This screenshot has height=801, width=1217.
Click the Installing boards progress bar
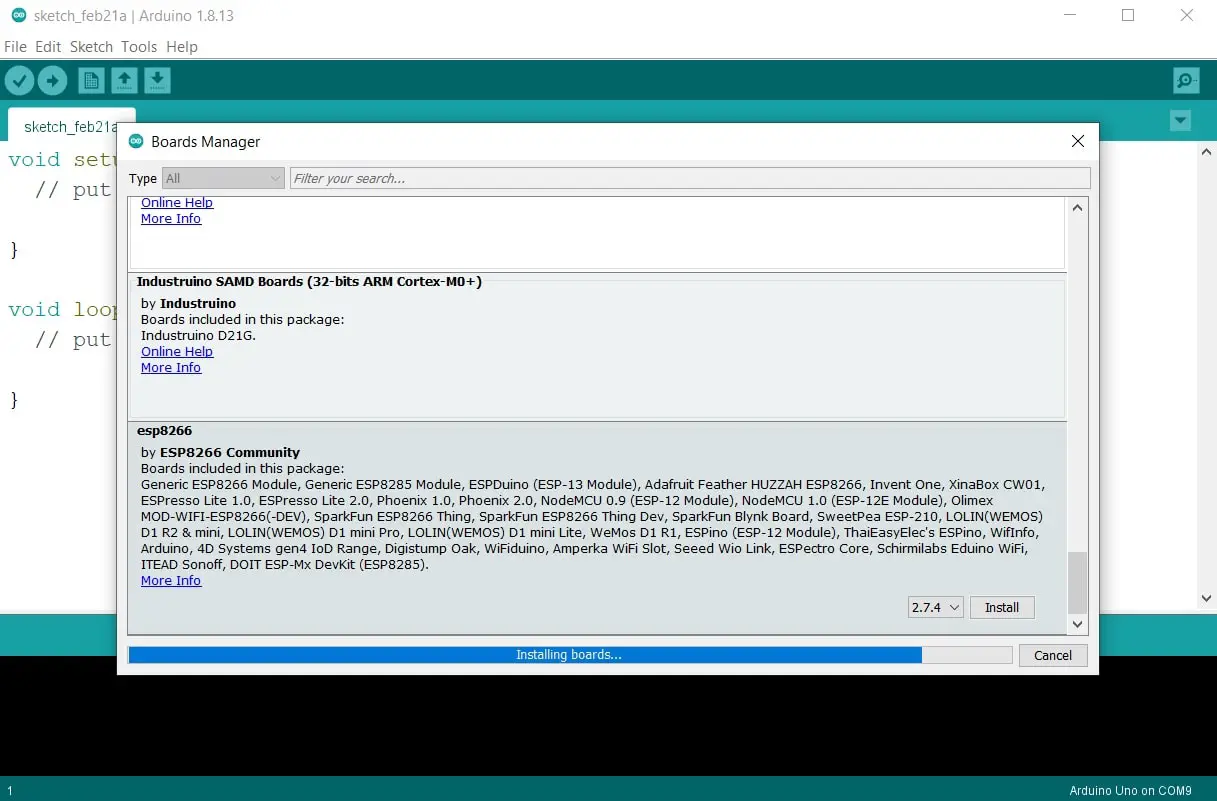(570, 655)
